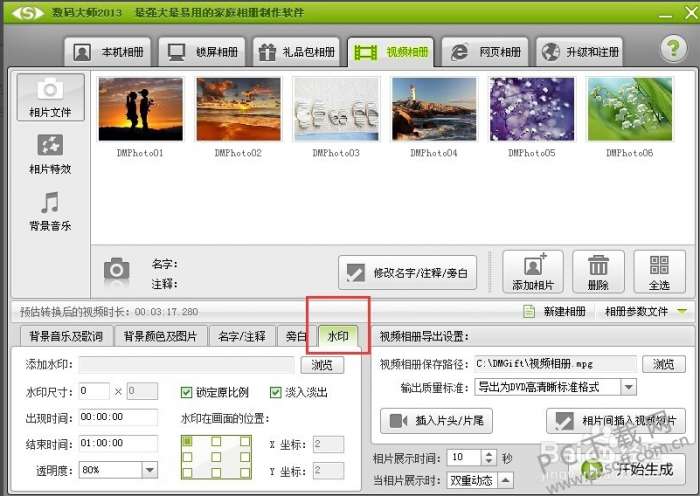700x496 pixels.
Task: Expand the 相册参数文件 dropdown arrow
Action: pyautogui.click(x=682, y=311)
